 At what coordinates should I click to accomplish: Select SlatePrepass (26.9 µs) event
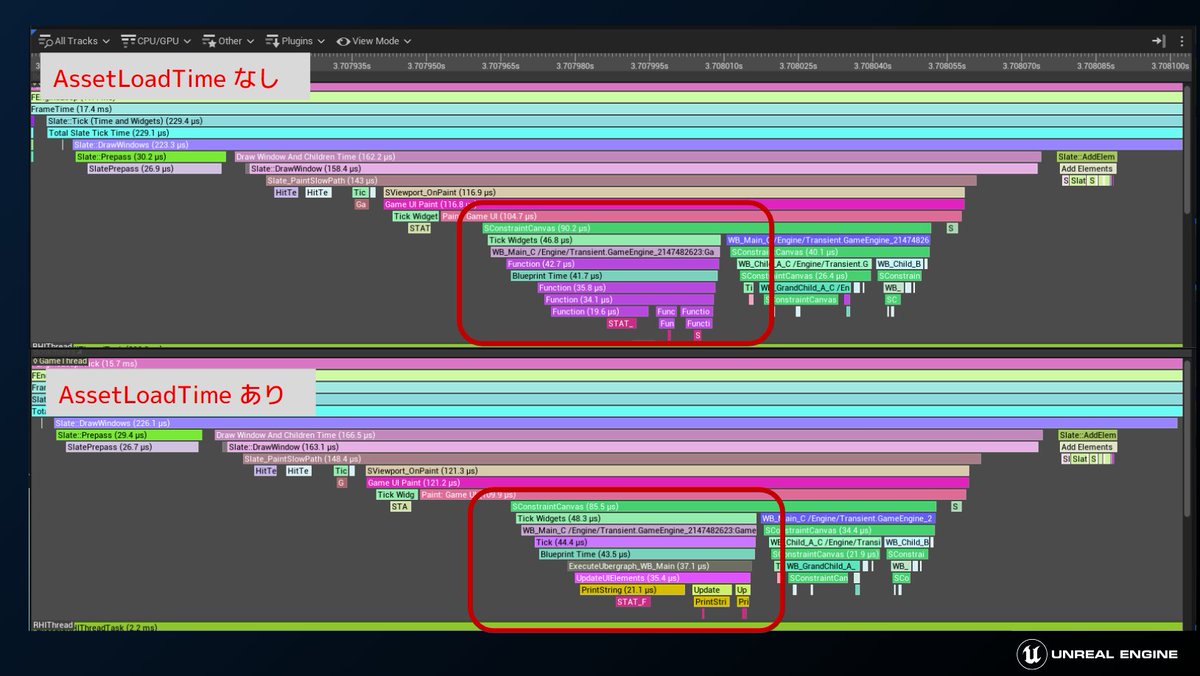(154, 168)
